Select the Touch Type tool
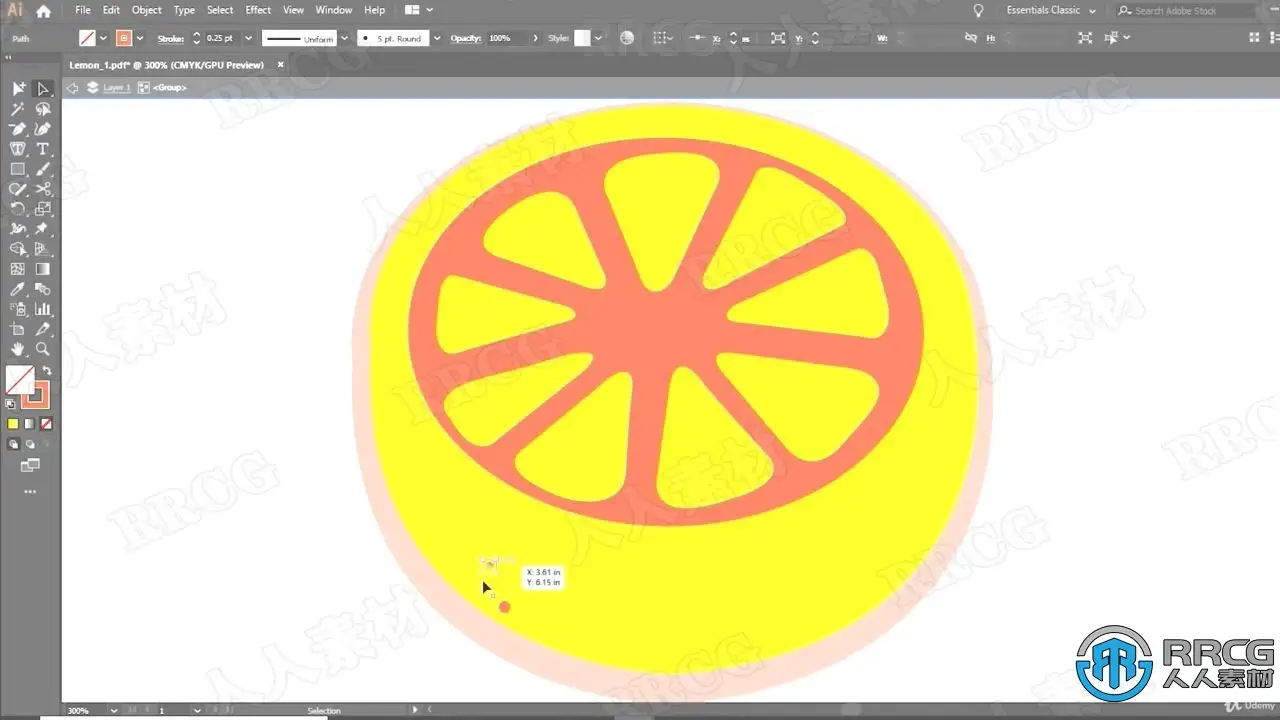 pos(18,149)
